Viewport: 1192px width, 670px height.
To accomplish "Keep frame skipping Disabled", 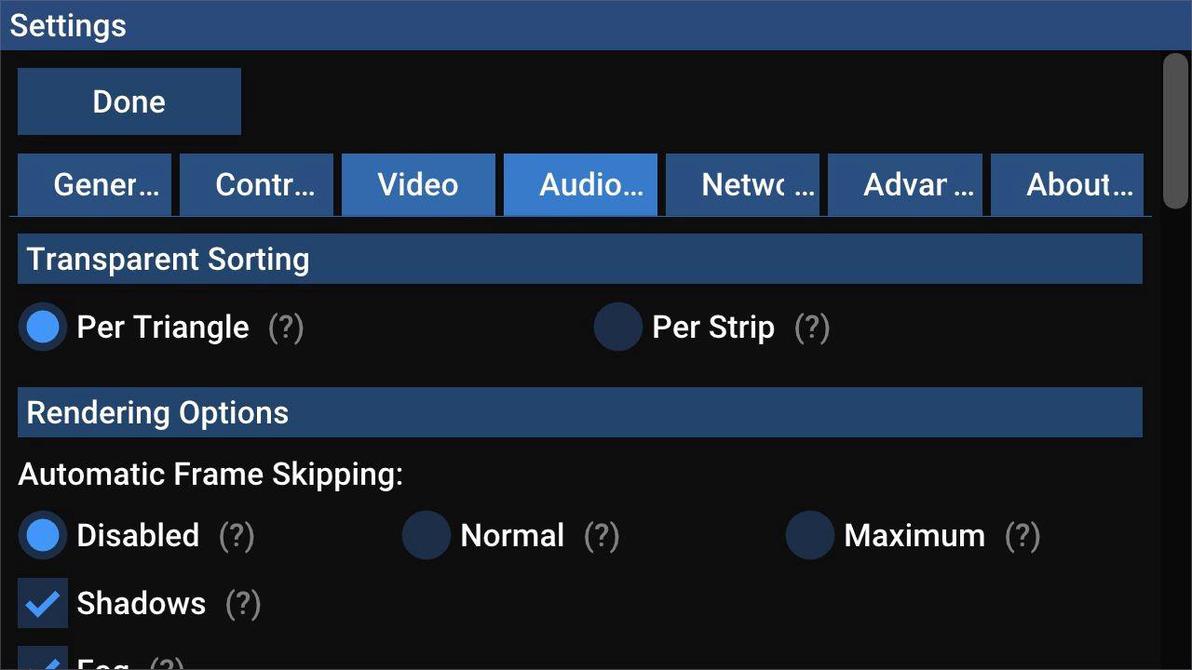I will click(42, 534).
